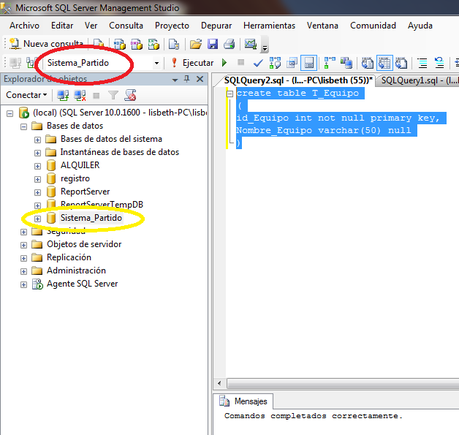Switch results to grid output
The width and height of the screenshot is (459, 435).
click(384, 63)
